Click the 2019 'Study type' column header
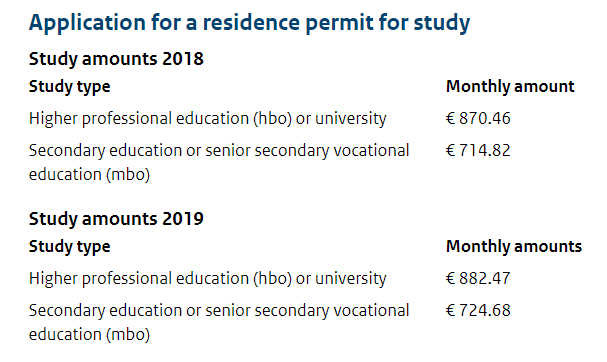The image size is (607, 362). 70,247
